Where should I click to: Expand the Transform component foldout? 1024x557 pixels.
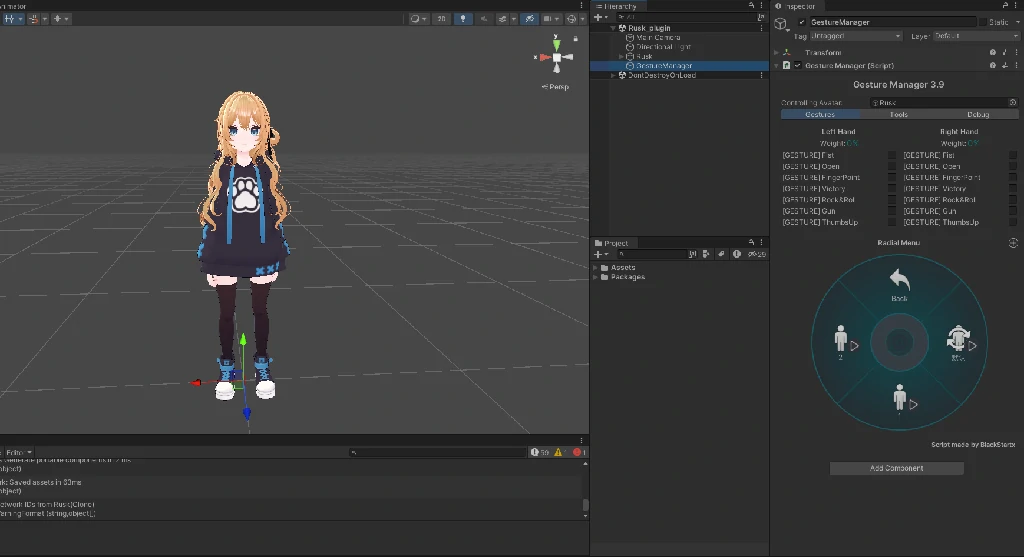coord(777,52)
